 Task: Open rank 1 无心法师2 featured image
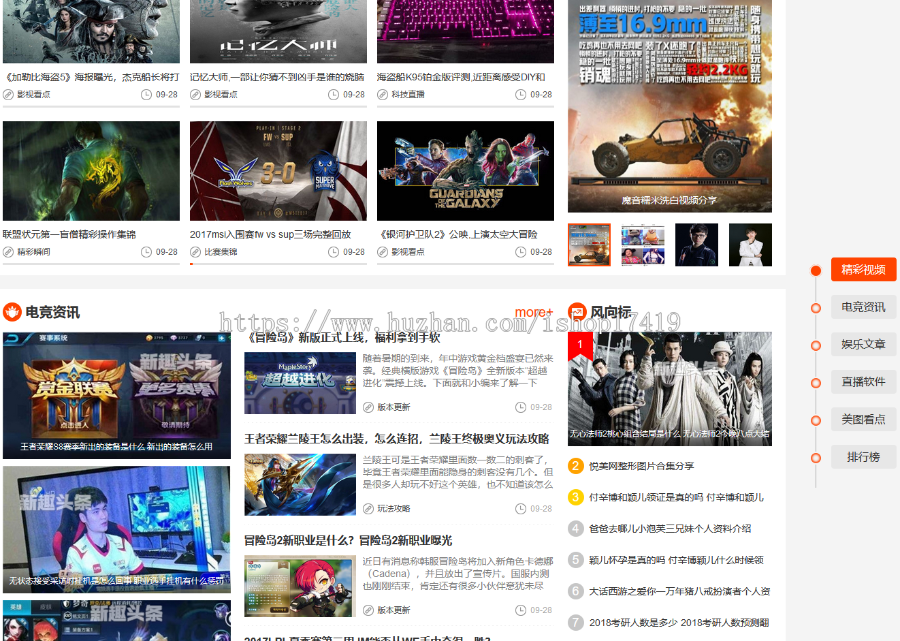point(670,389)
